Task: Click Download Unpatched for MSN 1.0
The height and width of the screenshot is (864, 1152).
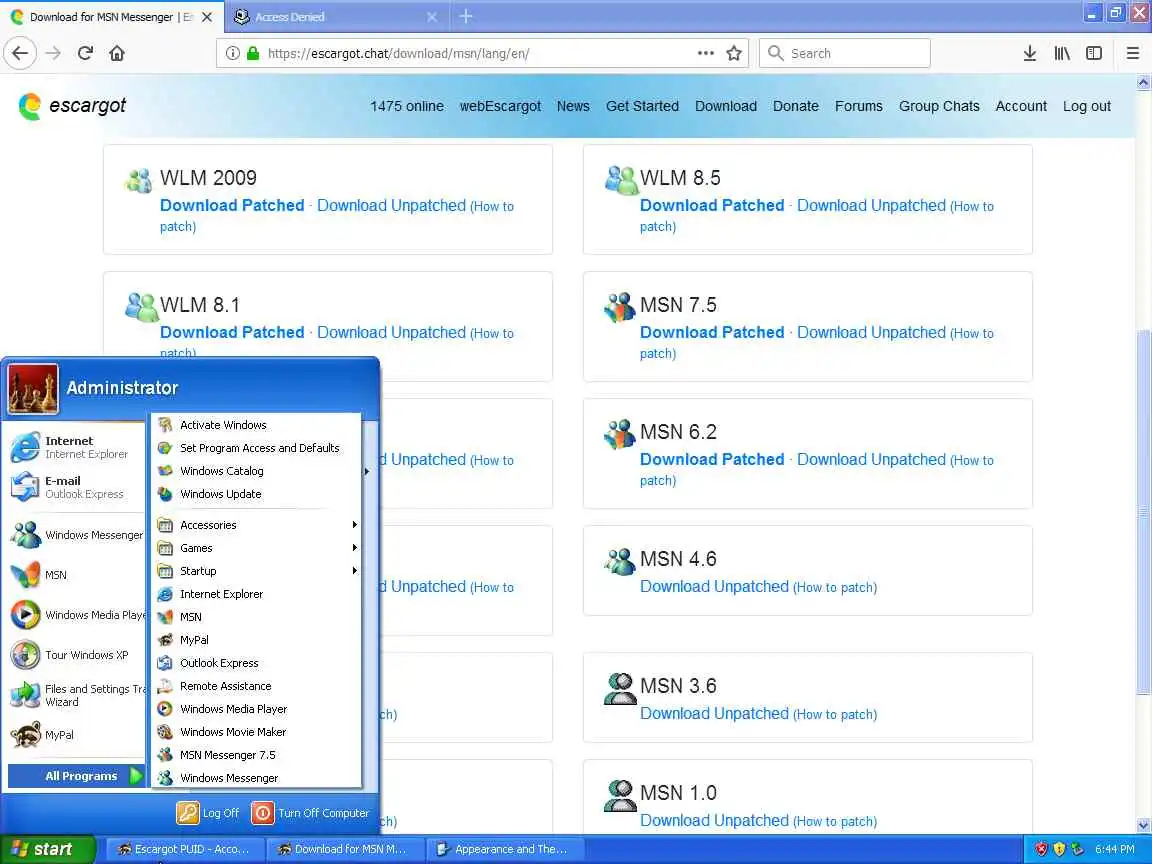Action: coord(714,820)
